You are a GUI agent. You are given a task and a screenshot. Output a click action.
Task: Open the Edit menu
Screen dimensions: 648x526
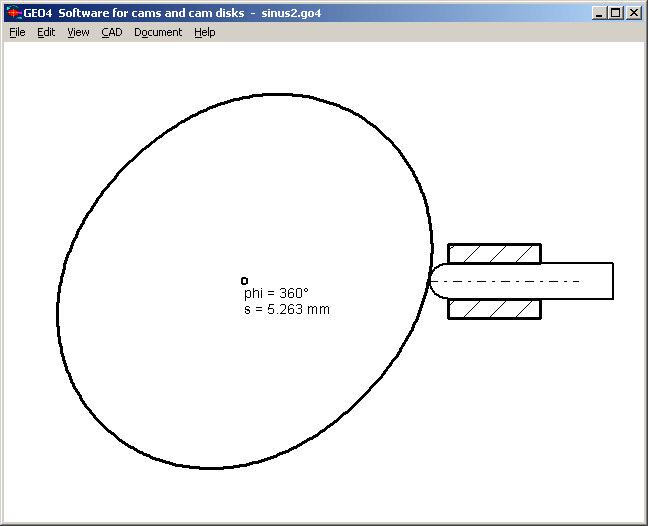pyautogui.click(x=46, y=32)
